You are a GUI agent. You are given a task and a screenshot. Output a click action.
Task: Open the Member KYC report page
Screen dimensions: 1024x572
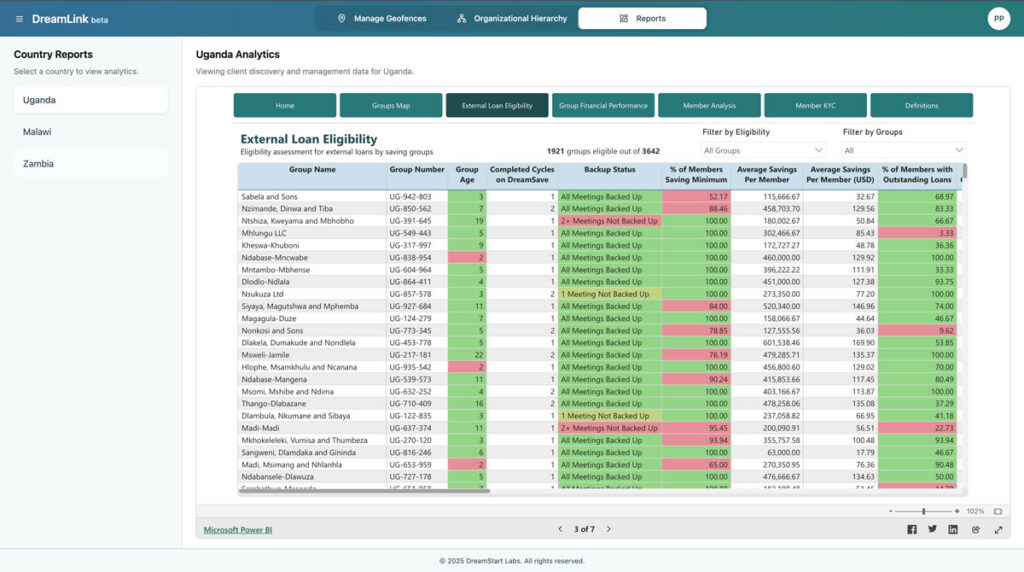click(815, 105)
